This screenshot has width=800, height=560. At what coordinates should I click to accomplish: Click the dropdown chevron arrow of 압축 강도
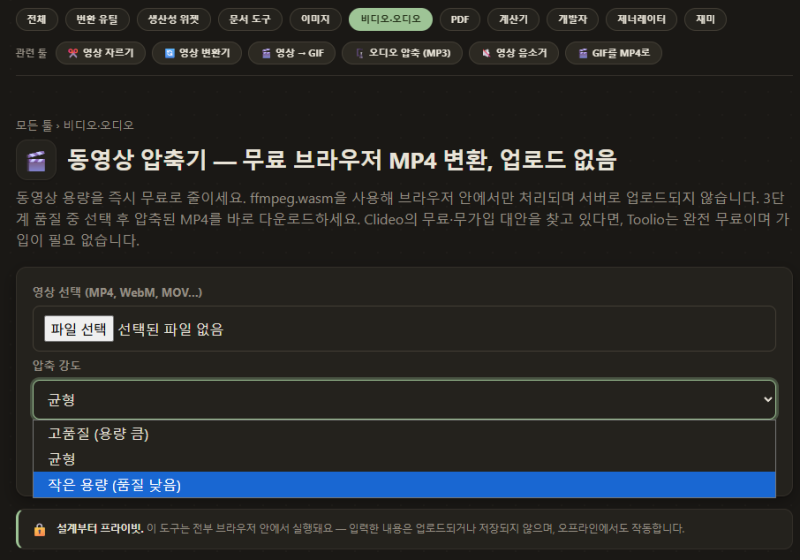click(x=767, y=399)
